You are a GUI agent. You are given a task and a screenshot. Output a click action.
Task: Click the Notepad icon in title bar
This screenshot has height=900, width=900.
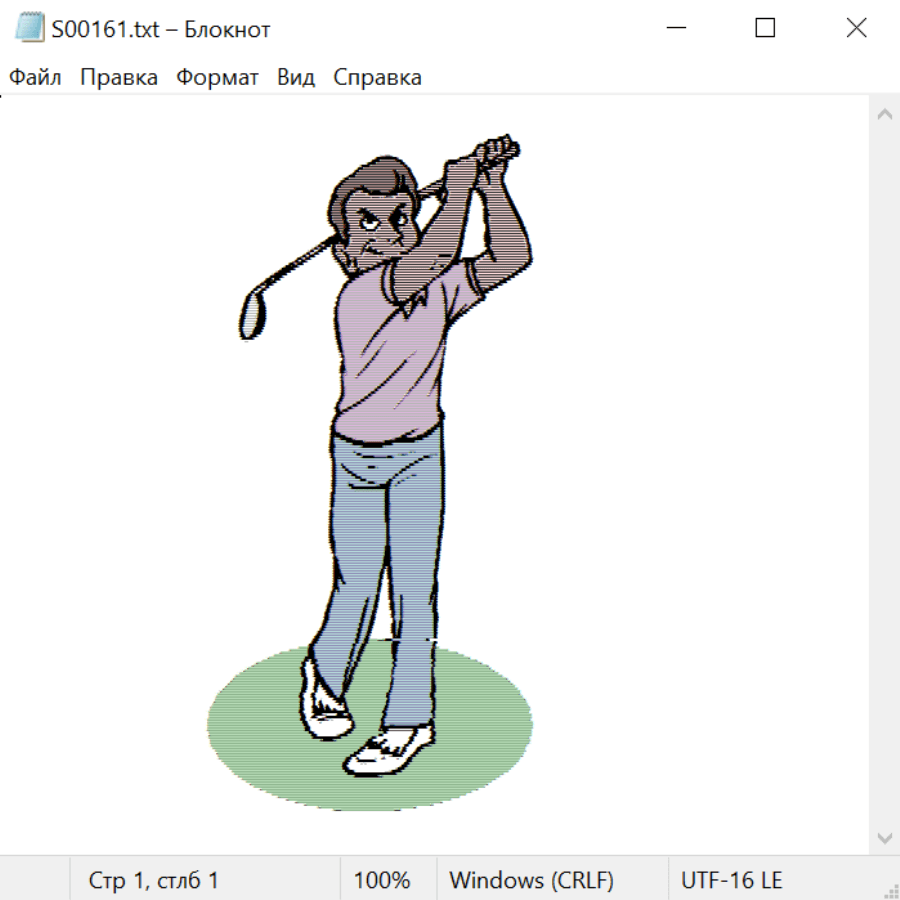(29, 29)
